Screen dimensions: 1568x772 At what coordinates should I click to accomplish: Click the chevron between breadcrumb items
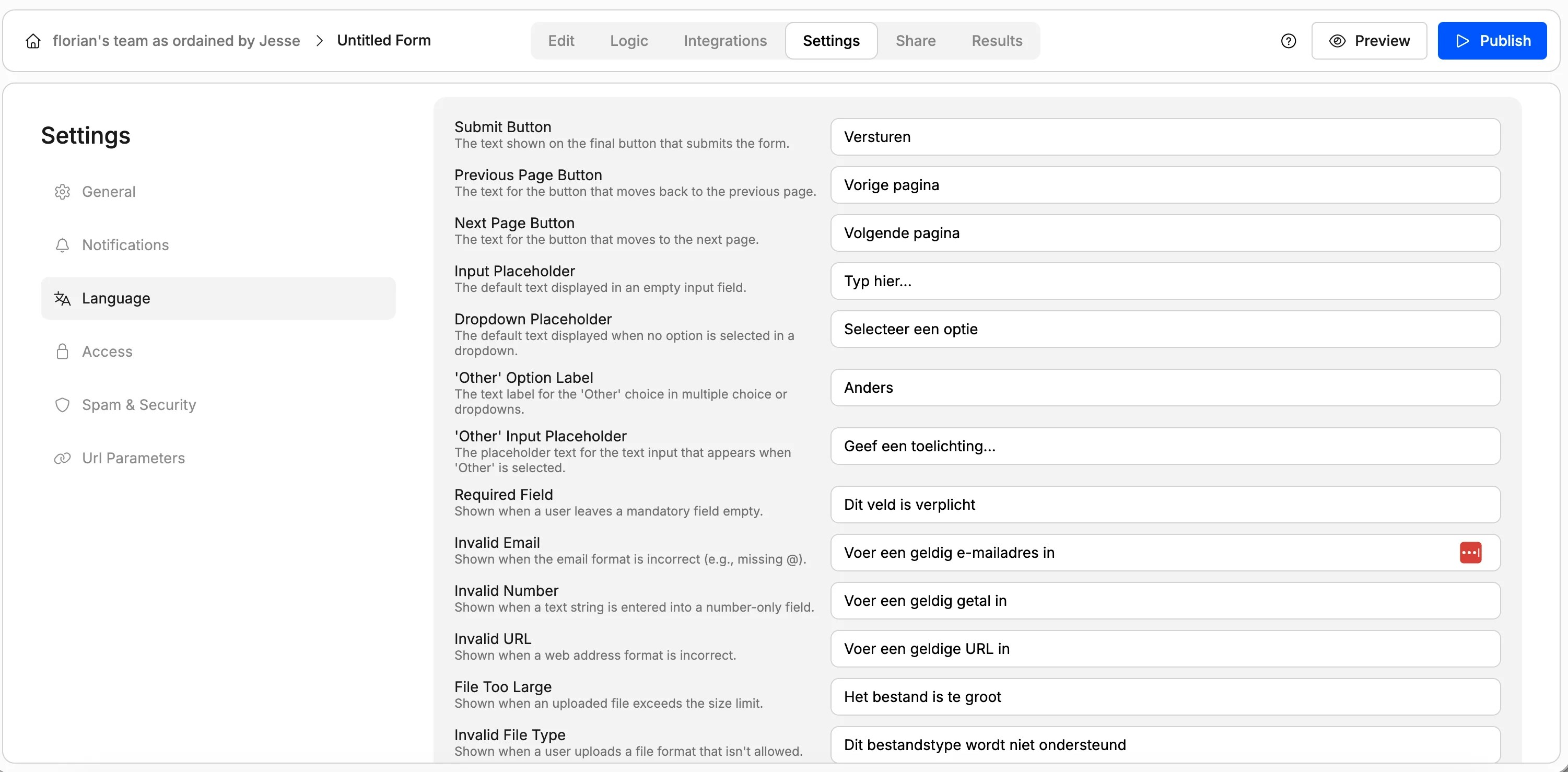coord(319,40)
